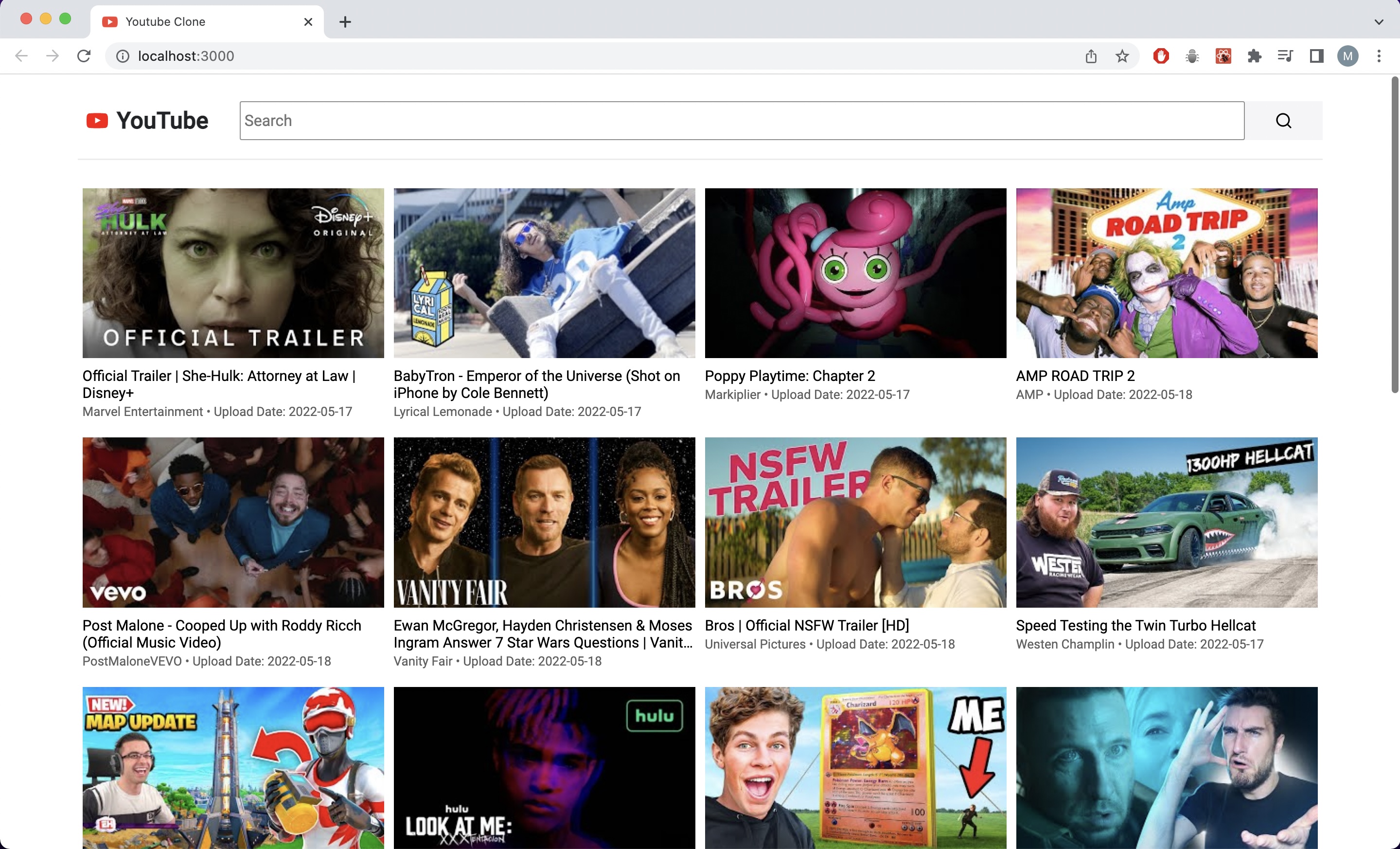Click title 'Poppy Playtime: Chapter 2'

coord(790,376)
